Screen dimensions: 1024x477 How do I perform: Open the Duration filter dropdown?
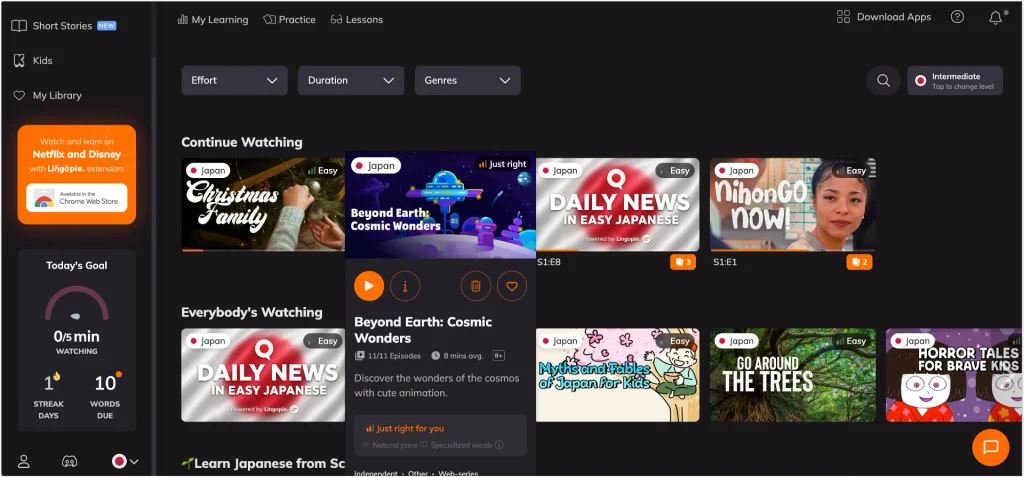(x=351, y=80)
